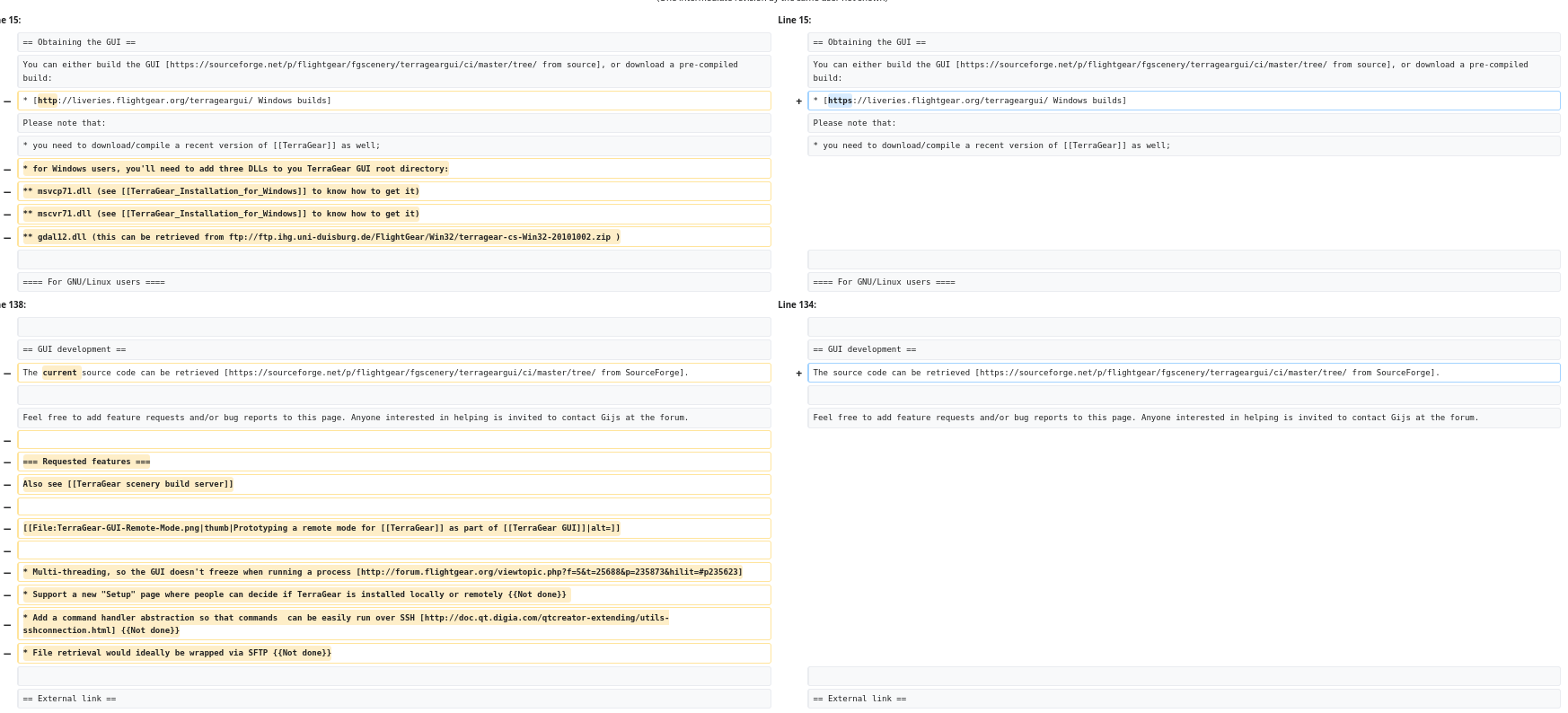Click minus marker beside File retrieval SFTP line

(7, 654)
